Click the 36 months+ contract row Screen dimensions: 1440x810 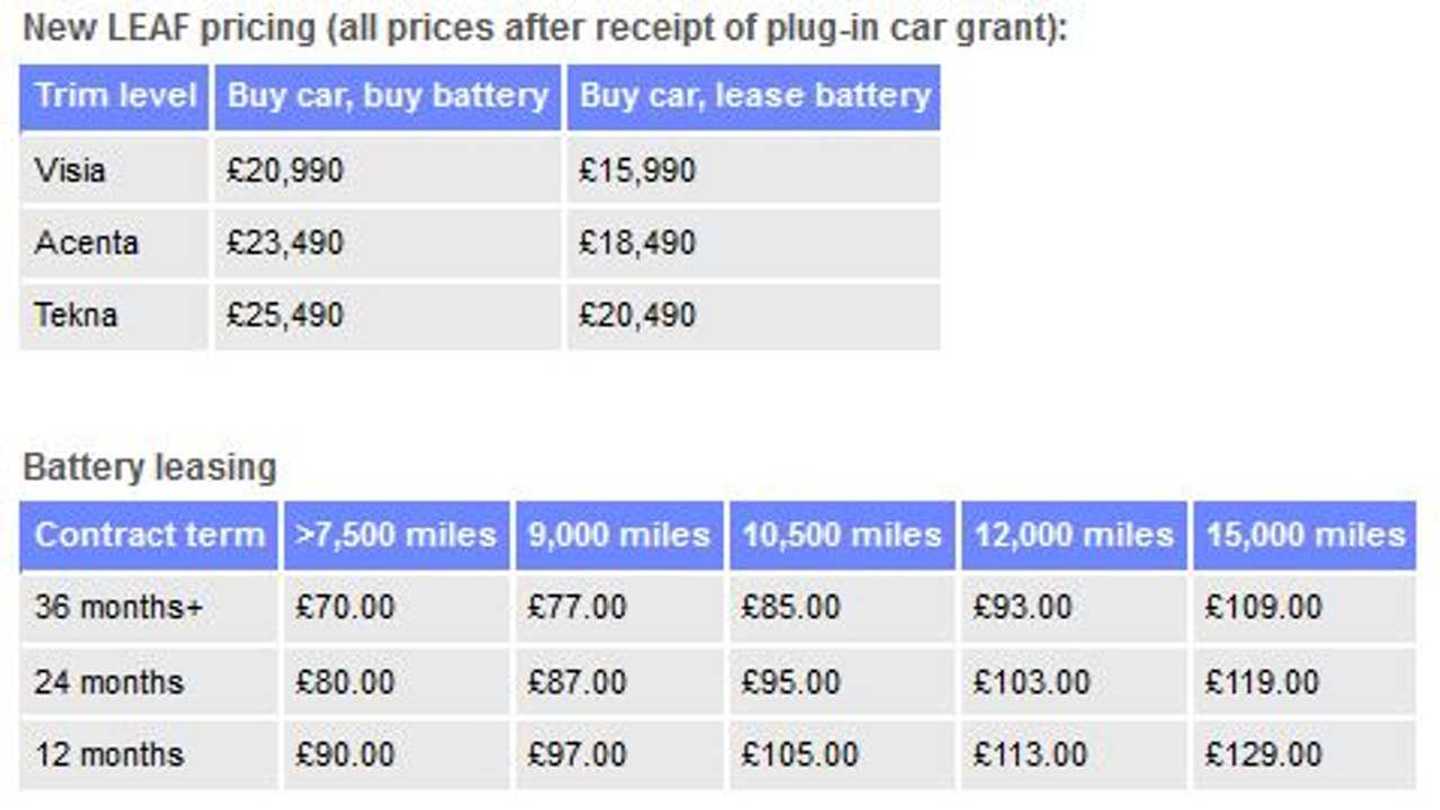(118, 607)
